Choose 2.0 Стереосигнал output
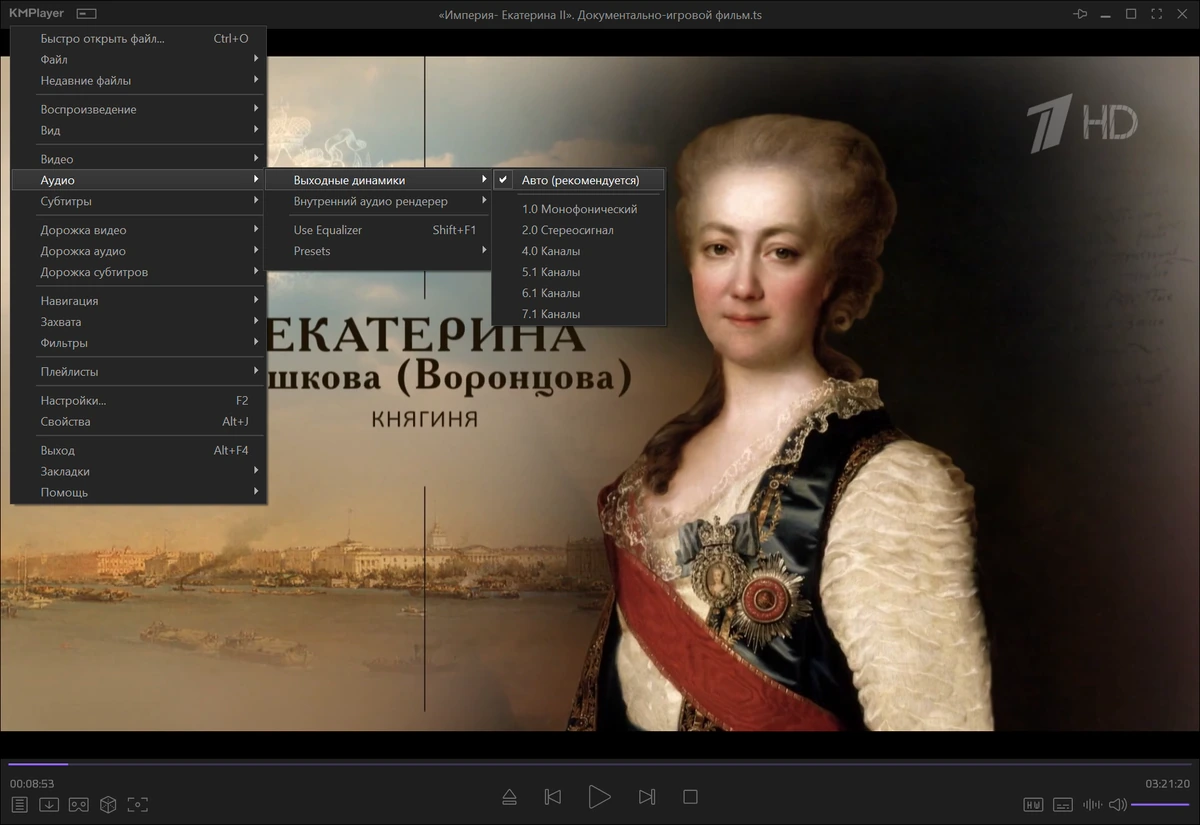The height and width of the screenshot is (825, 1200). 579,230
